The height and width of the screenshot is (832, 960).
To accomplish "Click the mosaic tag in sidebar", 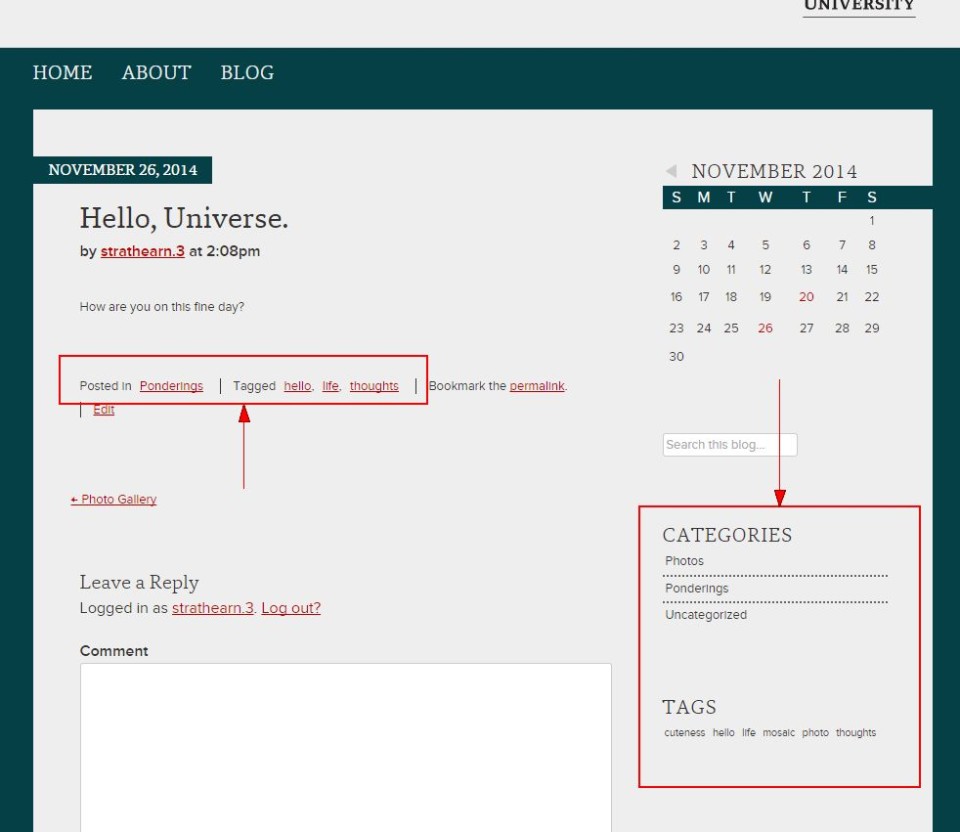I will click(x=778, y=732).
